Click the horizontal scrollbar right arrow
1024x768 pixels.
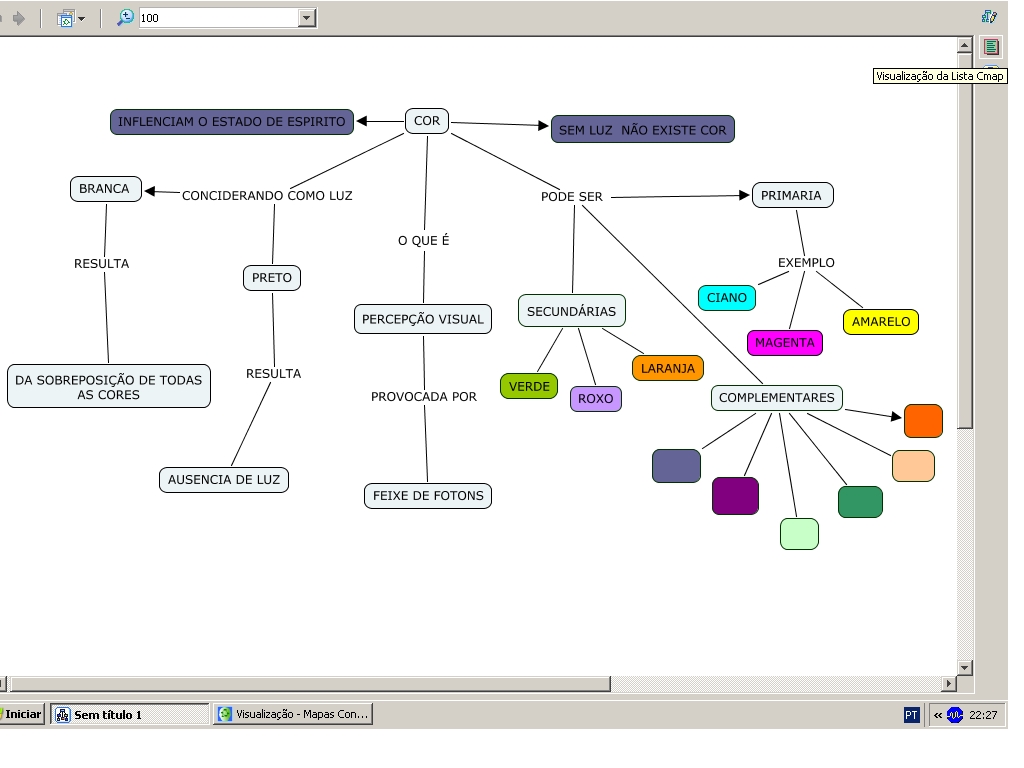[949, 684]
